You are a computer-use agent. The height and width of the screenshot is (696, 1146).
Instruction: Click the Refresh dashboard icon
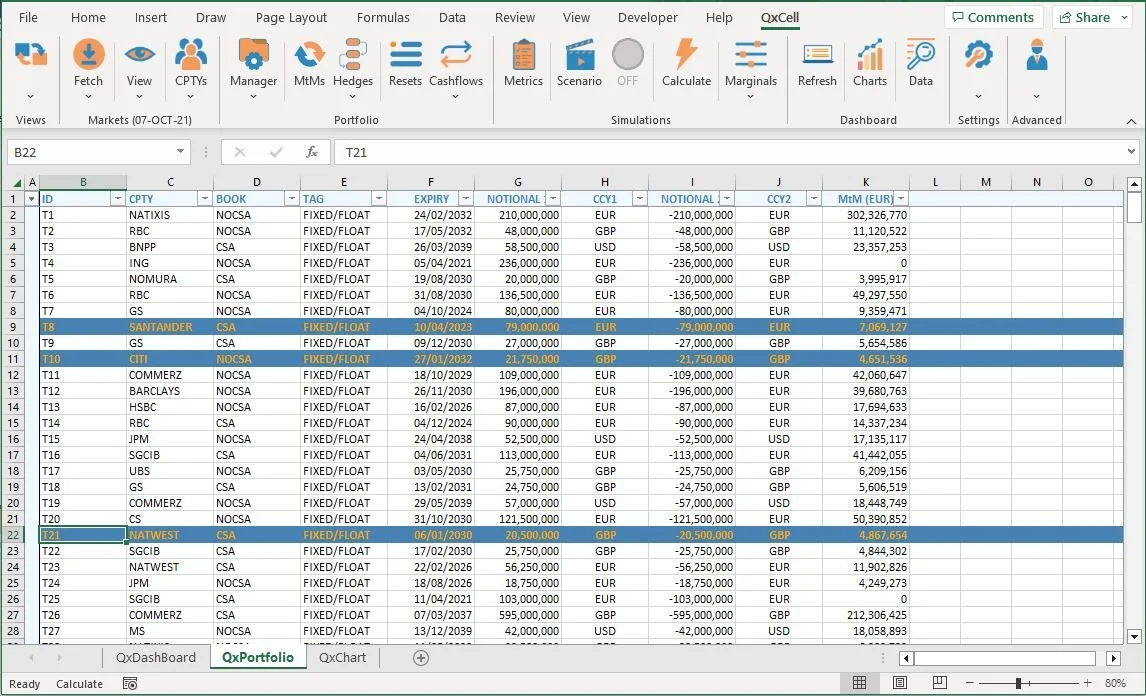point(817,55)
